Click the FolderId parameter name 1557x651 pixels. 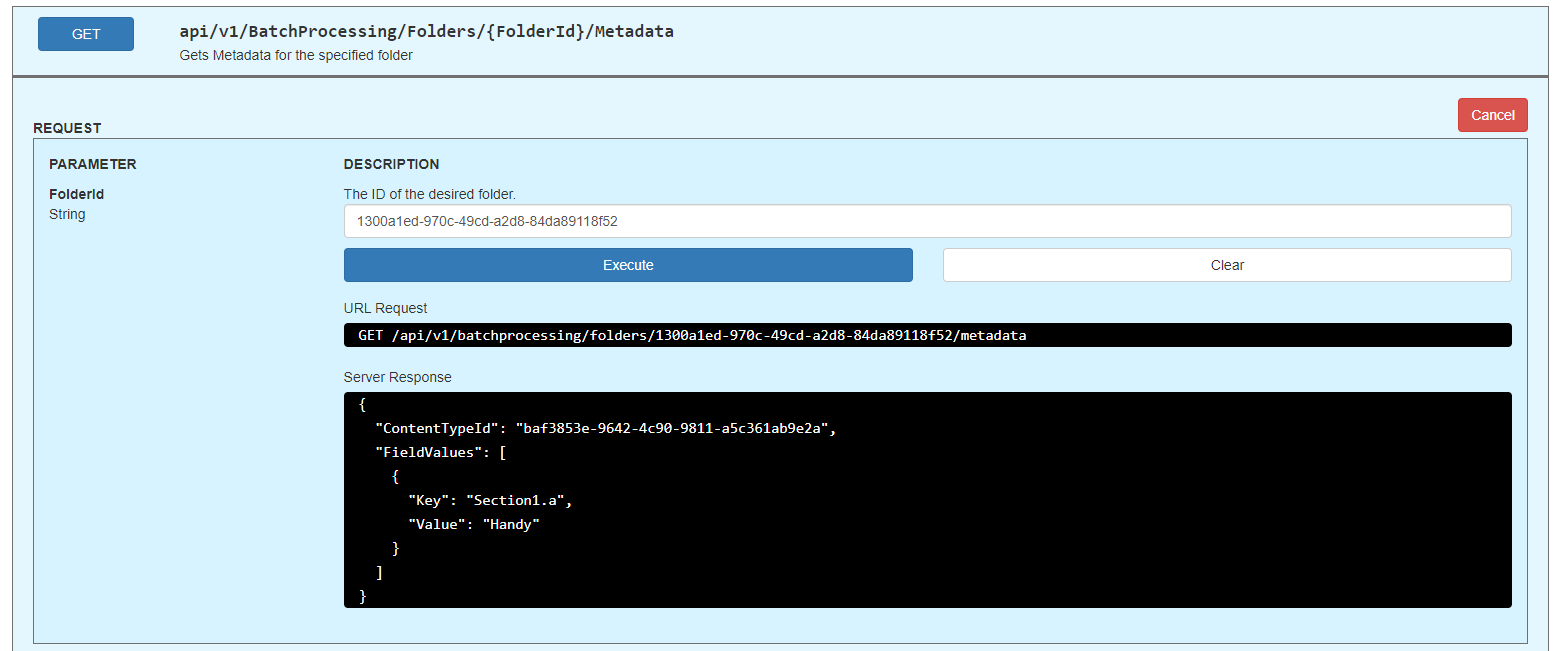77,194
